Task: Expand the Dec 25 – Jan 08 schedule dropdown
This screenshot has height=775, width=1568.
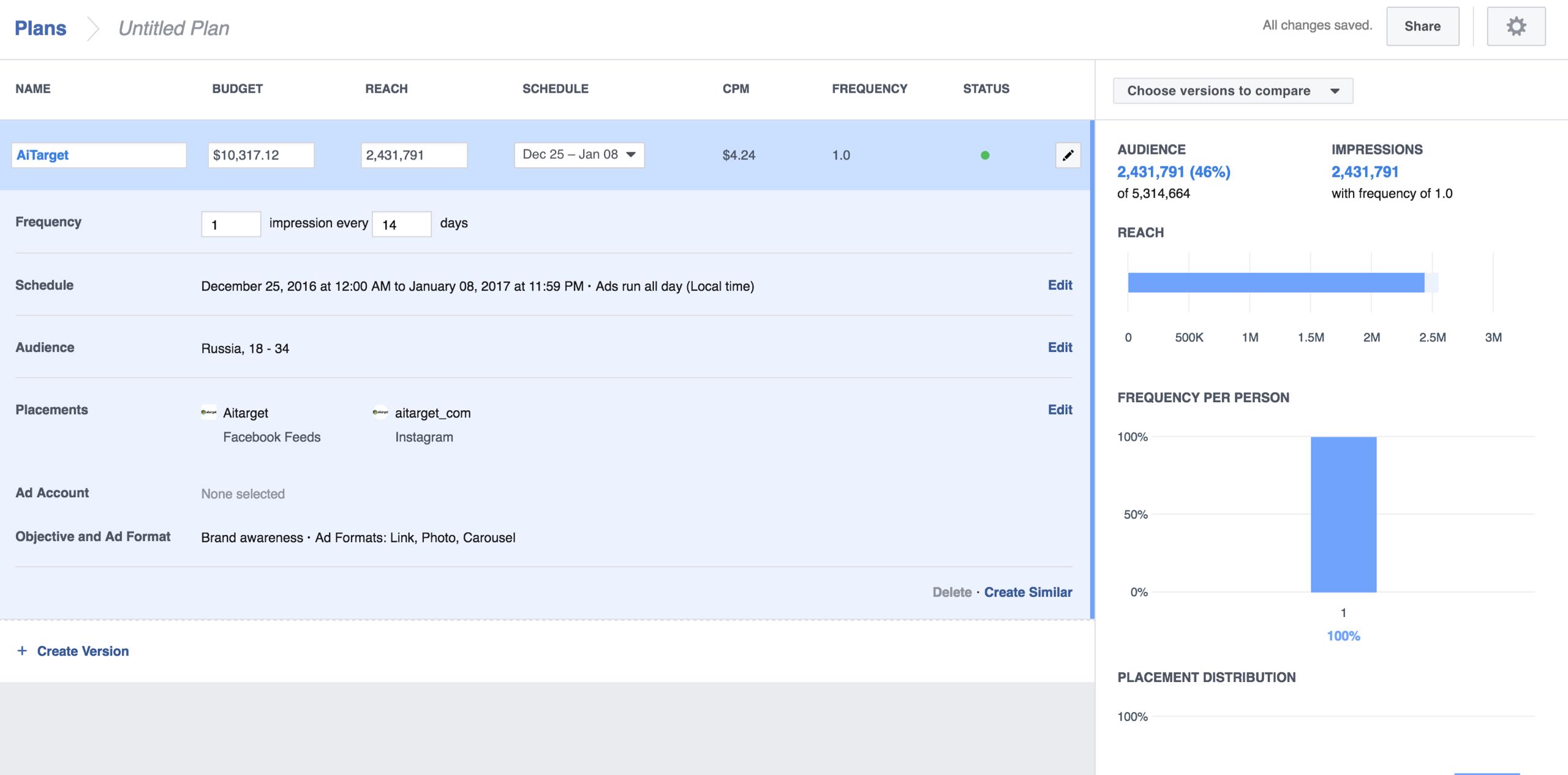Action: (x=579, y=155)
